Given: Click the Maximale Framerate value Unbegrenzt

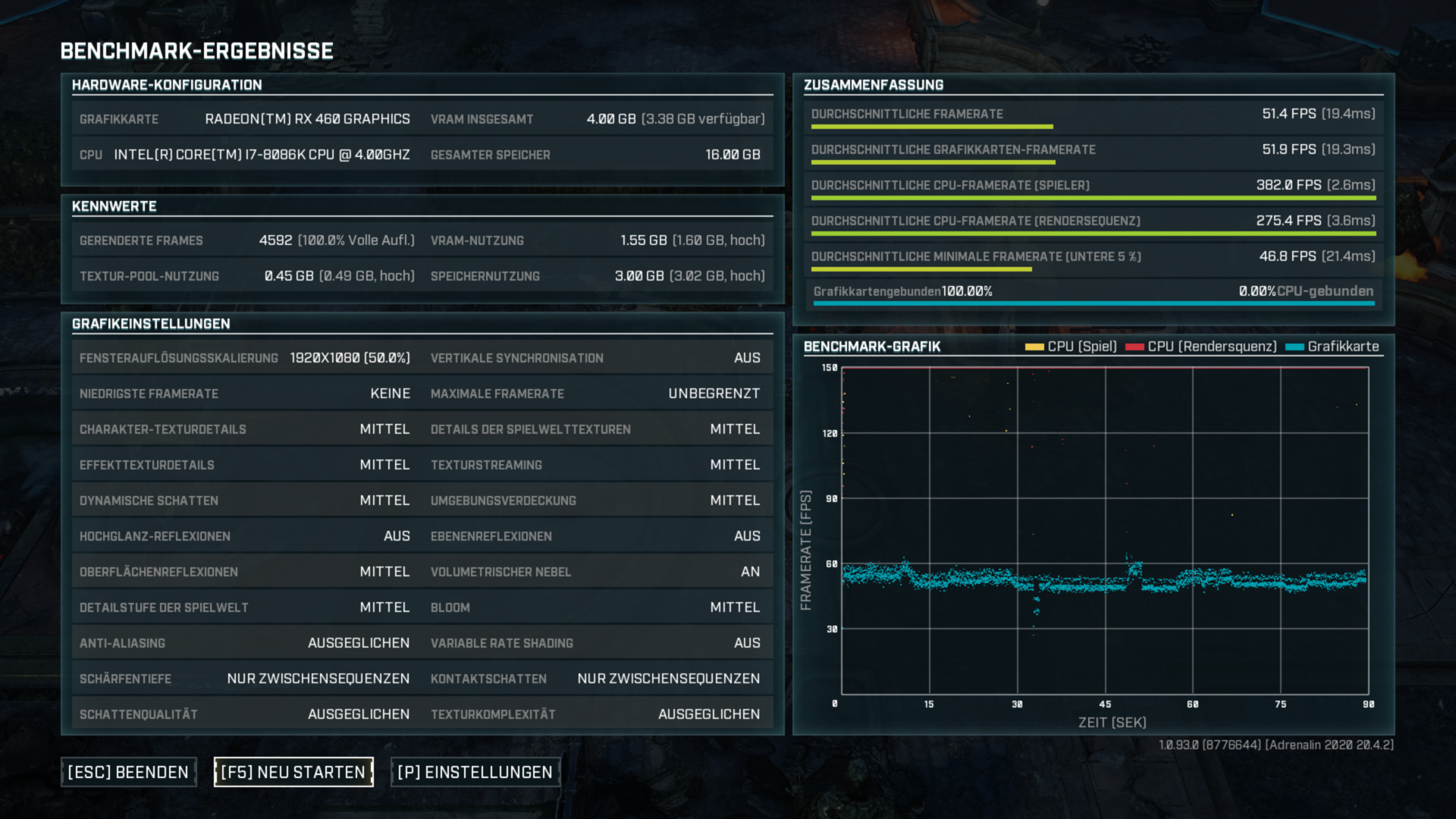Looking at the screenshot, I should click(714, 394).
